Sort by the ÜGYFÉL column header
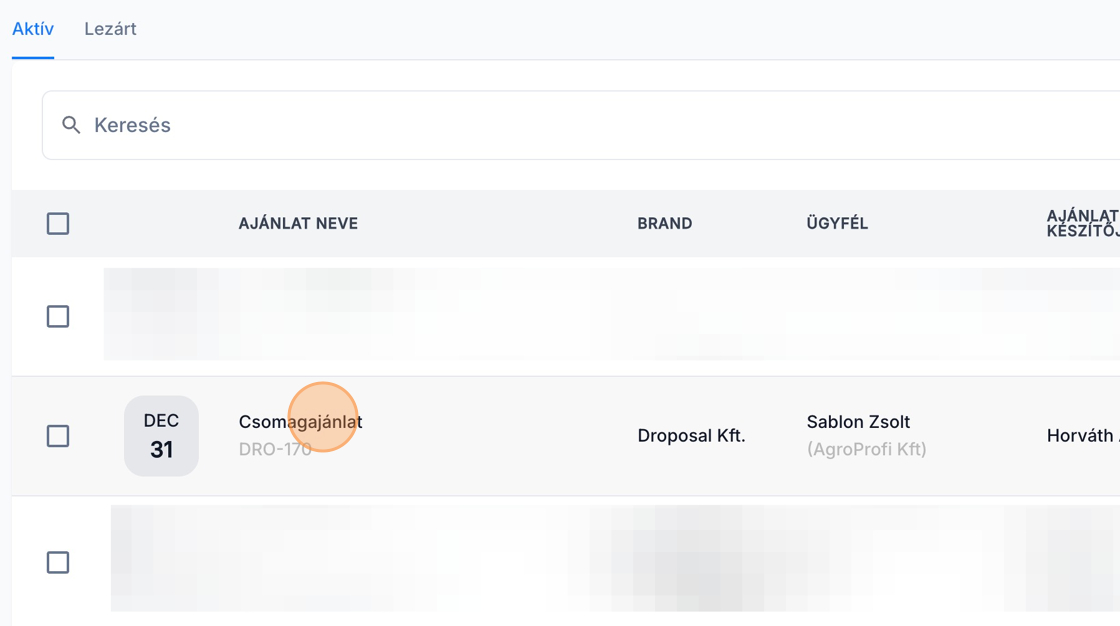The image size is (1120, 626). pyautogui.click(x=837, y=223)
